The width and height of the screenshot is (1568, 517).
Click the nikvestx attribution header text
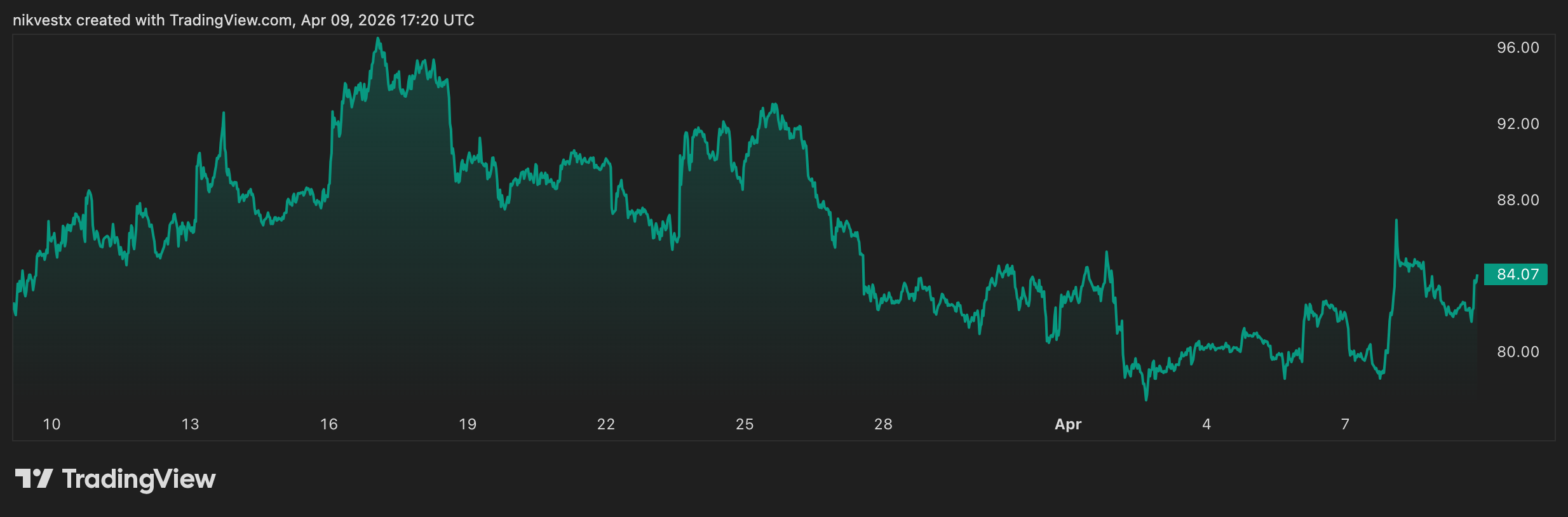(243, 20)
